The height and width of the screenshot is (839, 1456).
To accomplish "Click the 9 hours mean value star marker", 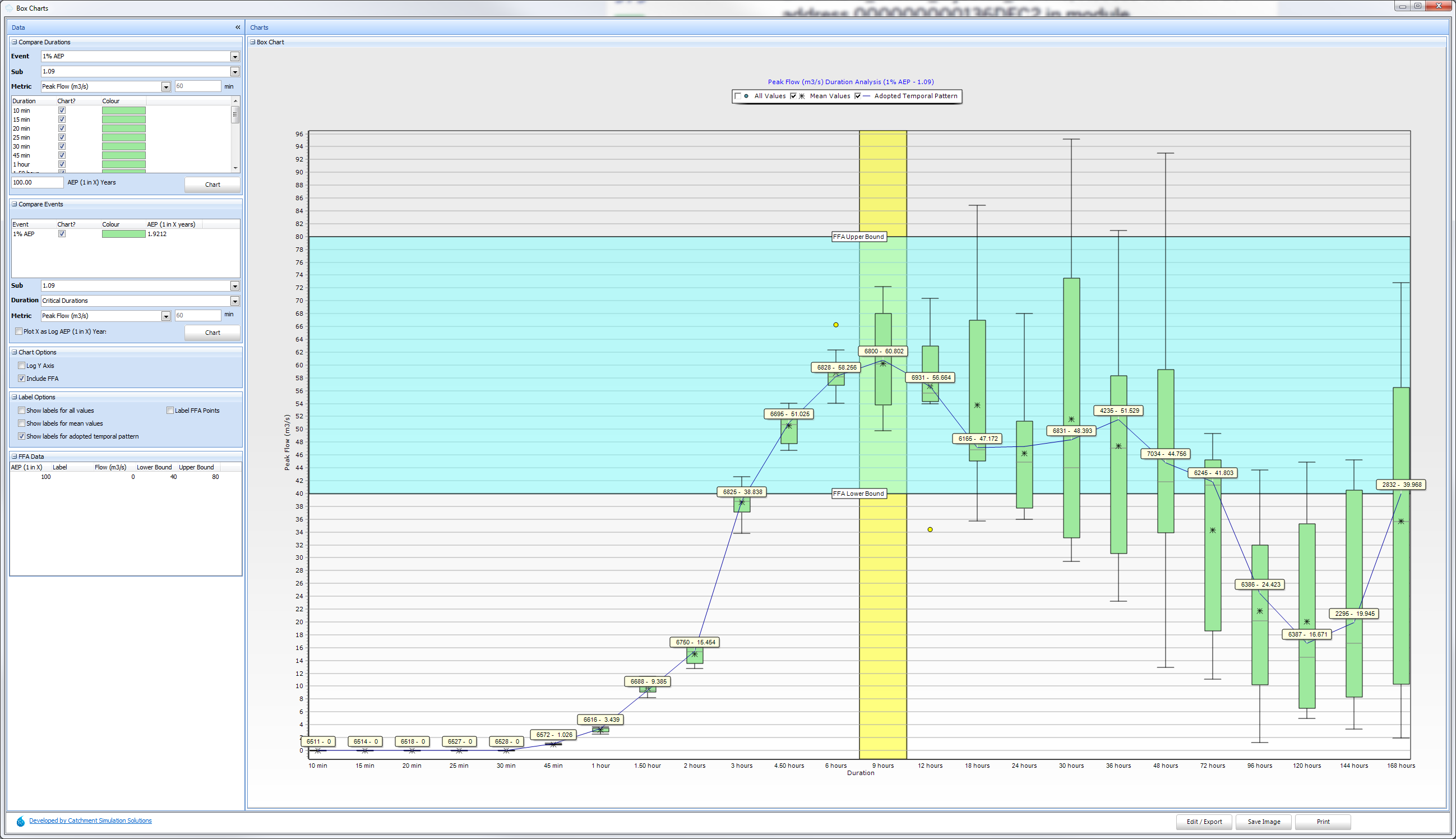I will click(x=883, y=363).
